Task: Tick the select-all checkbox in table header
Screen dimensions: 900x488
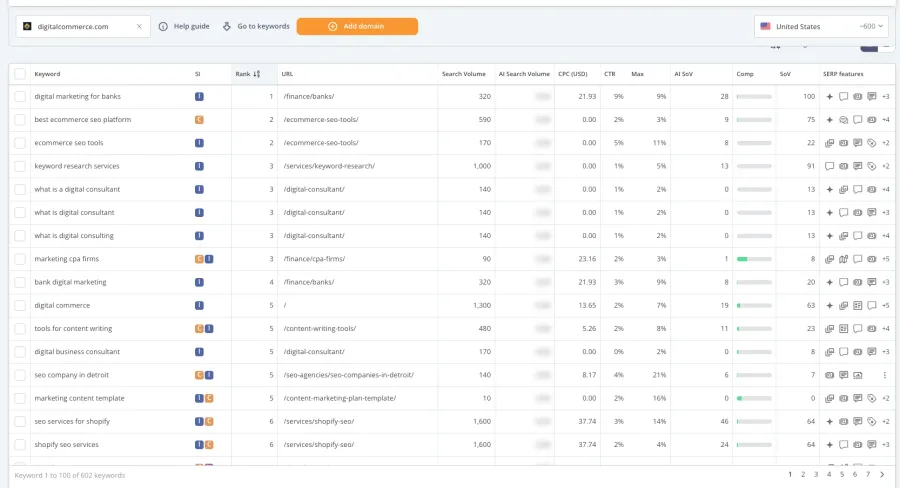Action: click(x=20, y=74)
